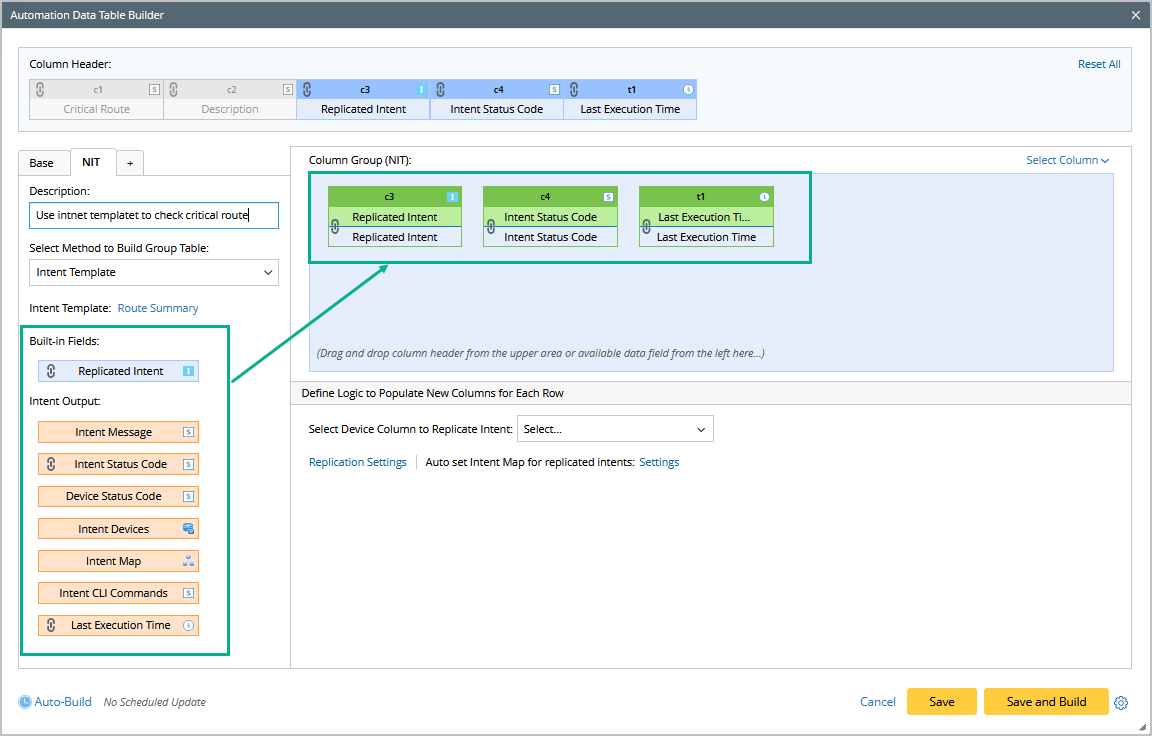This screenshot has height=736, width=1152.
Task: Open the Replication Settings link
Action: 357,462
